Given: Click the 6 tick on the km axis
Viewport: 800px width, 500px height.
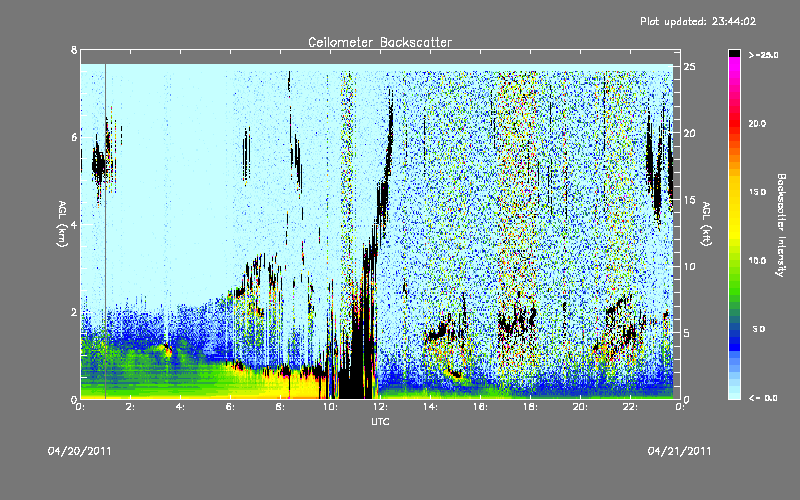Looking at the screenshot, I should [74, 137].
